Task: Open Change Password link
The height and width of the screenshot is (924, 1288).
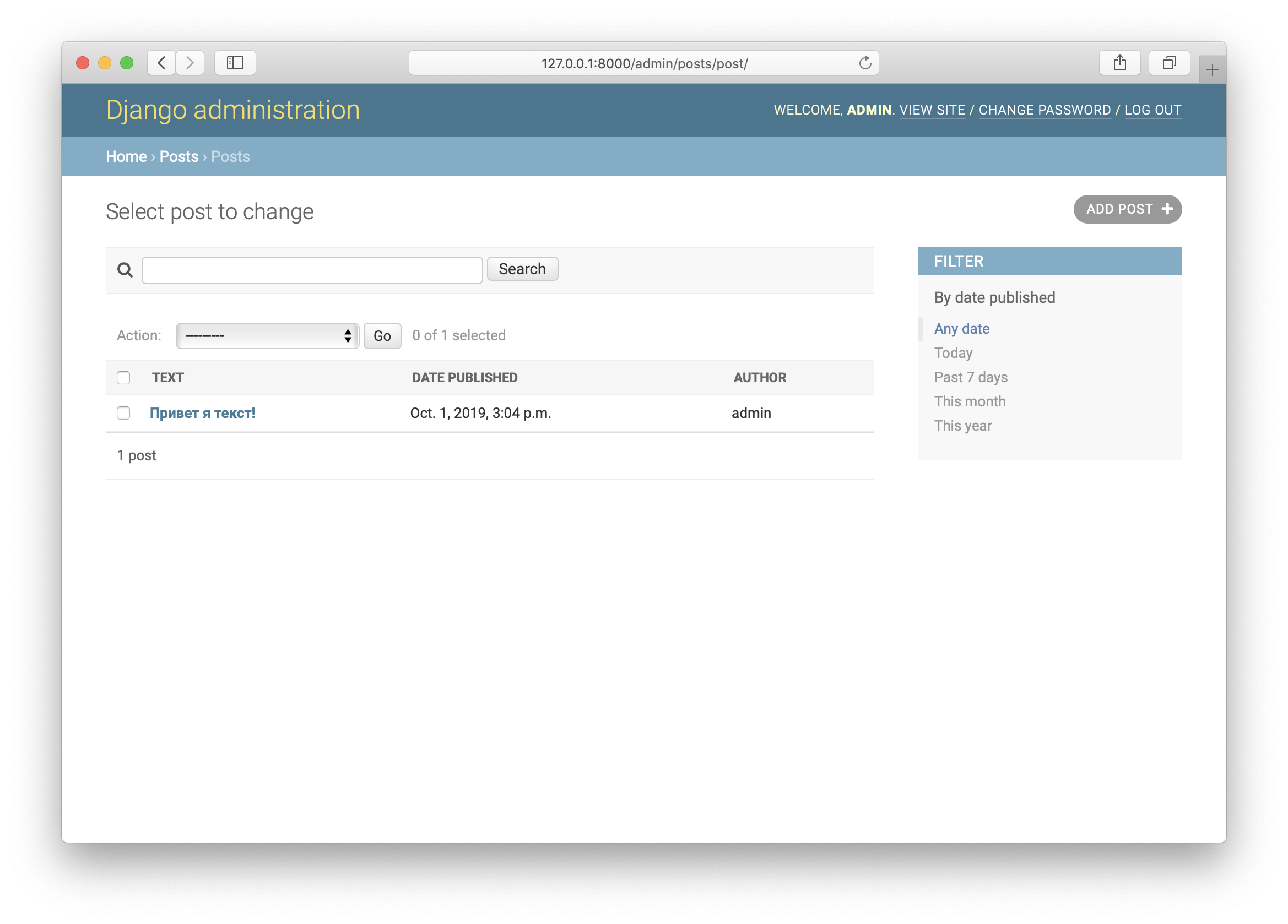Action: pyautogui.click(x=1045, y=110)
